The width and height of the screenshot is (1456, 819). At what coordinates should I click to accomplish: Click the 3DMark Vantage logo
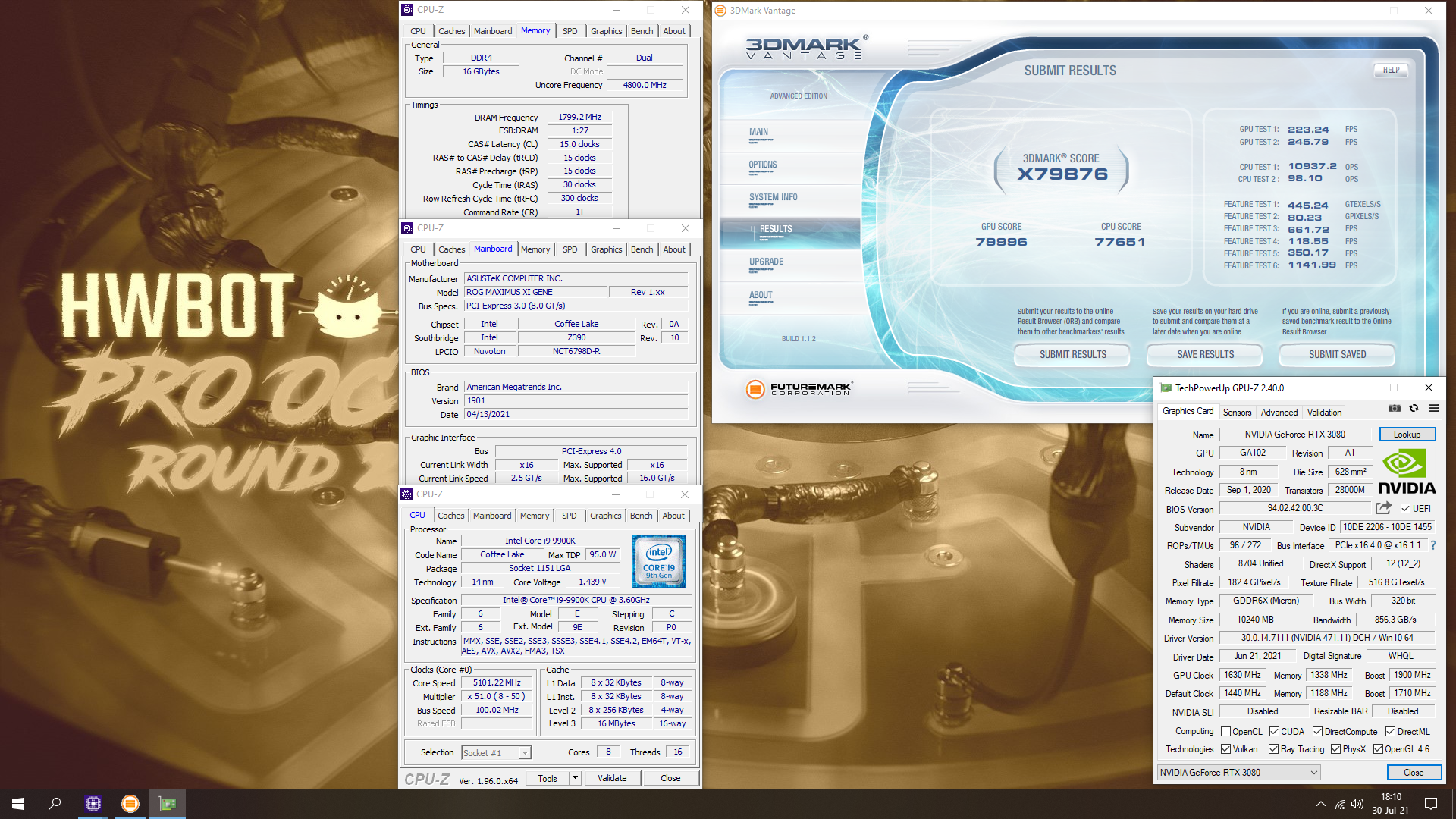pos(807,47)
